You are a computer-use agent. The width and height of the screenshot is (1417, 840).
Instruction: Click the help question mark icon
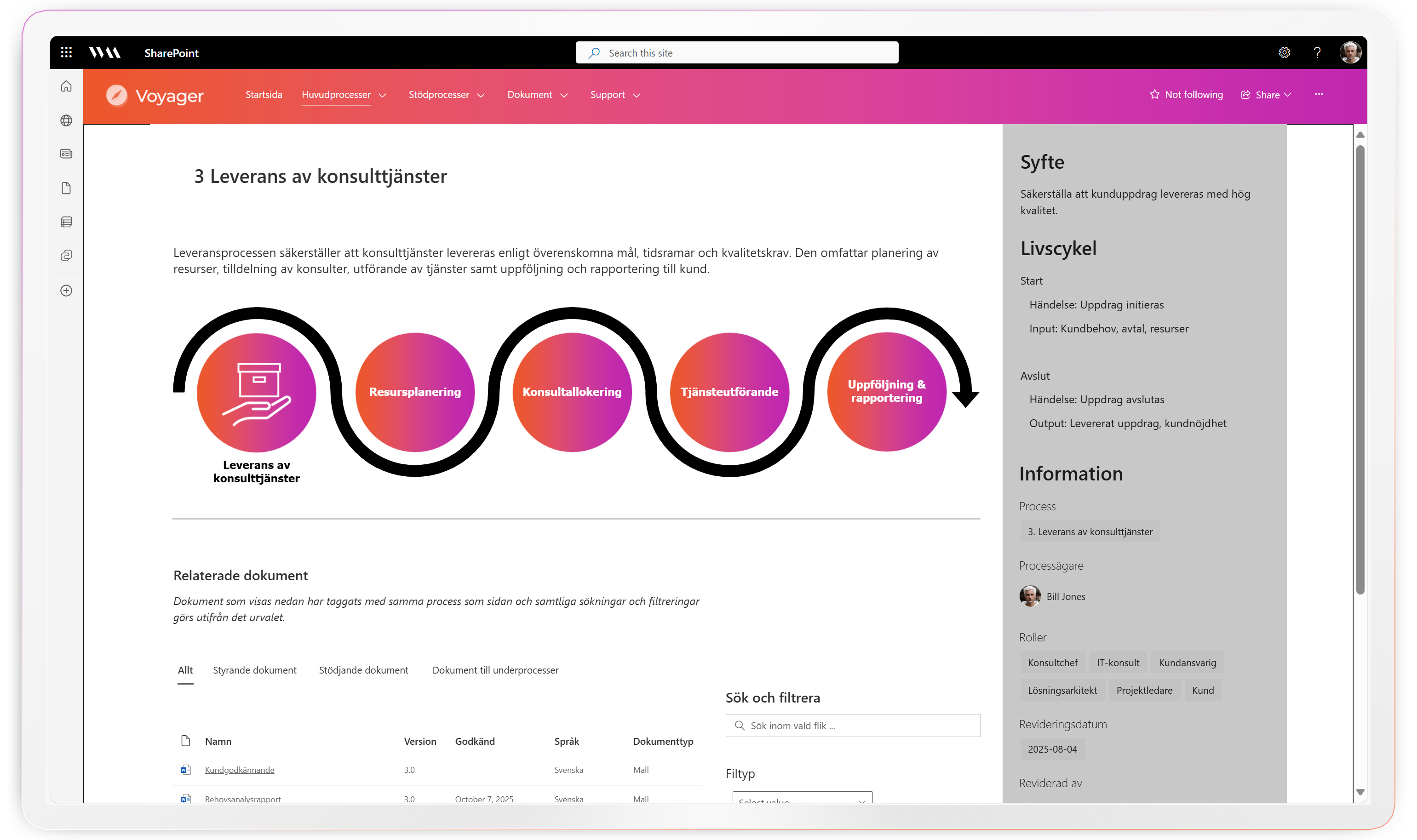tap(1317, 52)
